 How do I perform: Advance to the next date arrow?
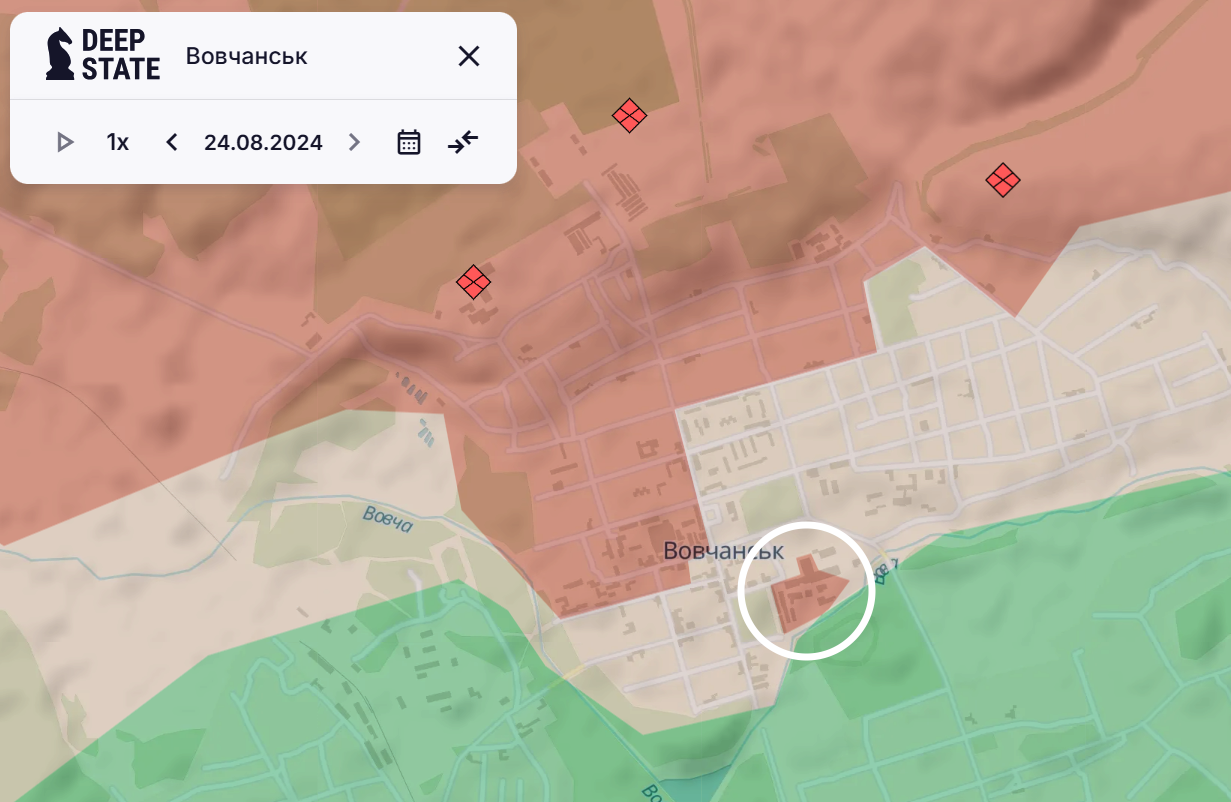click(x=354, y=142)
